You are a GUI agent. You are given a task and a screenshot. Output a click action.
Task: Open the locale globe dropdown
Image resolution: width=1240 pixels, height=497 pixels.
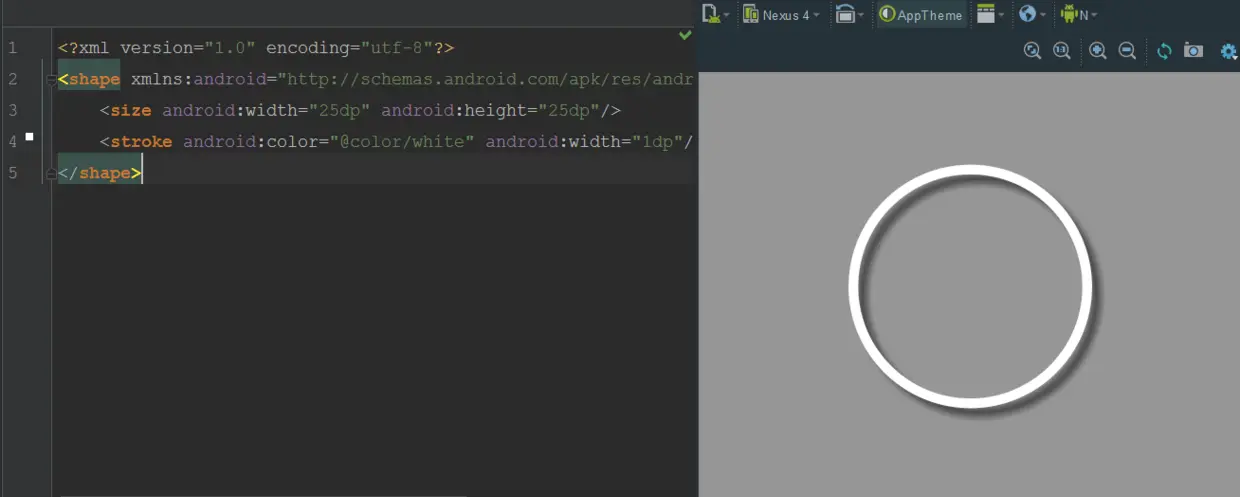[1032, 14]
